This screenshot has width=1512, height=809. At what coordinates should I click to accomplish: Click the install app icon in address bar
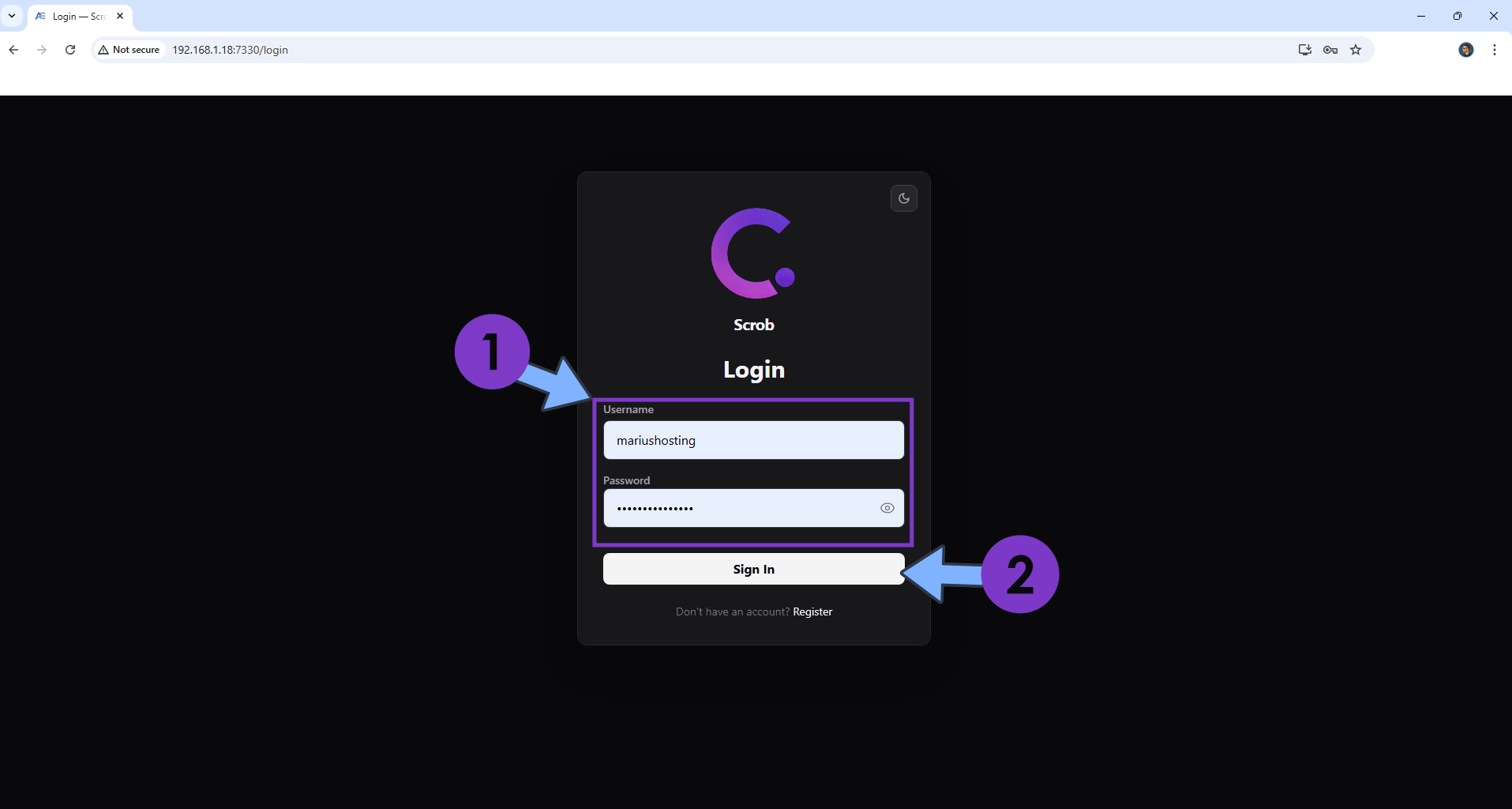coord(1304,50)
